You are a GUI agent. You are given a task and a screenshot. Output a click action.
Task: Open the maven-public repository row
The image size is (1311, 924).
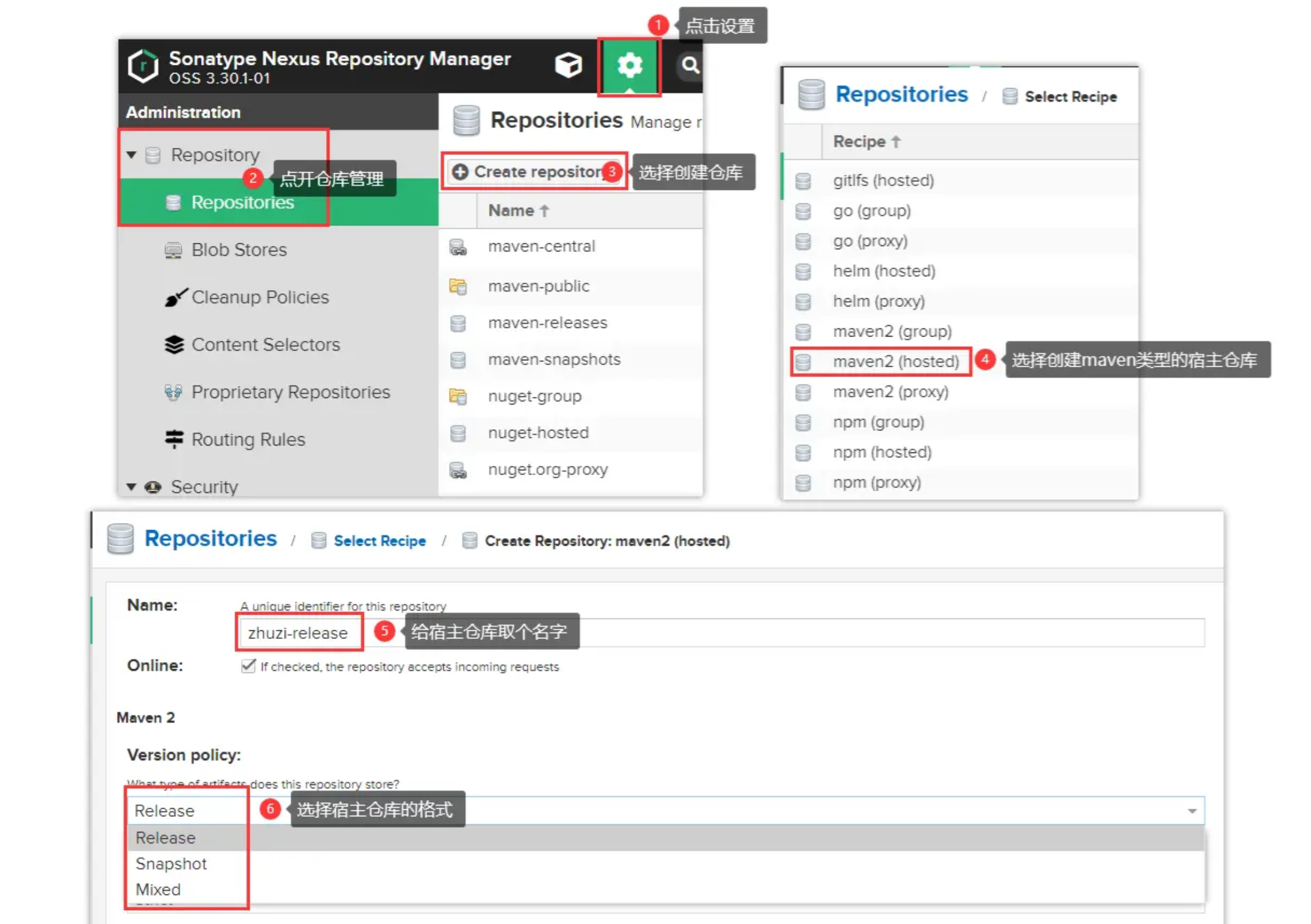[571, 286]
